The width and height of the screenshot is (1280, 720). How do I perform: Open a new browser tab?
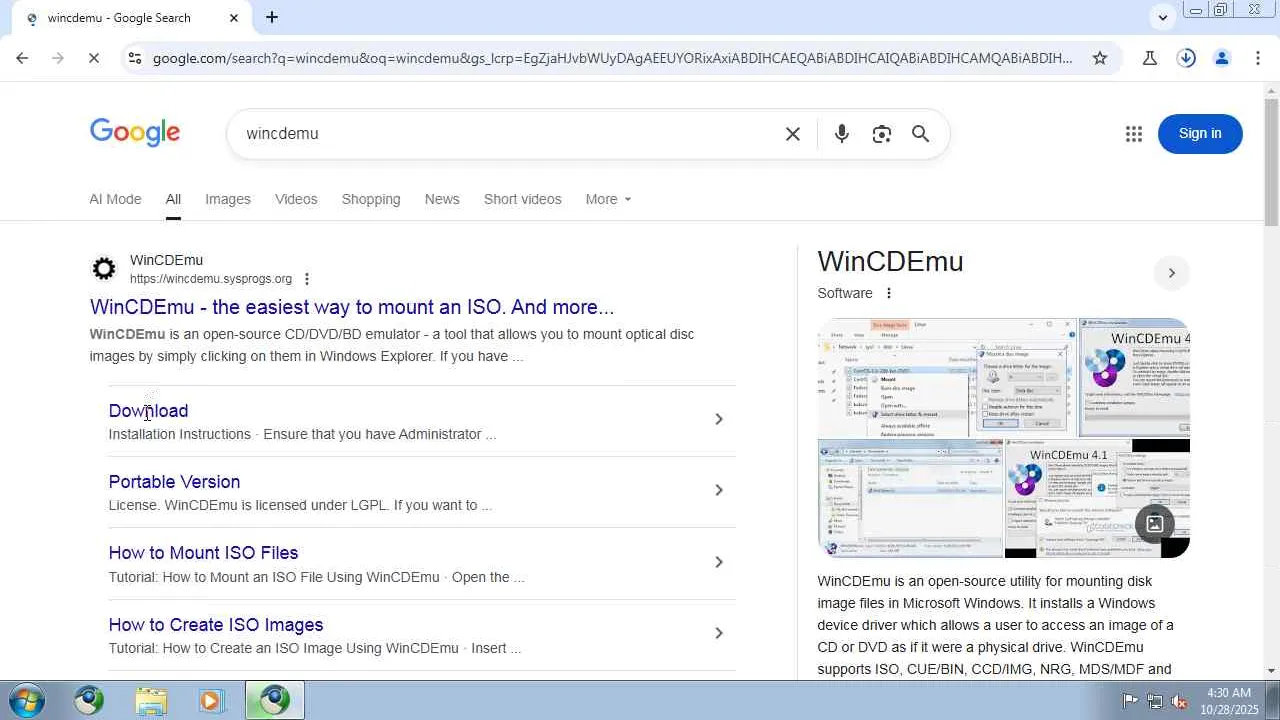pos(272,17)
